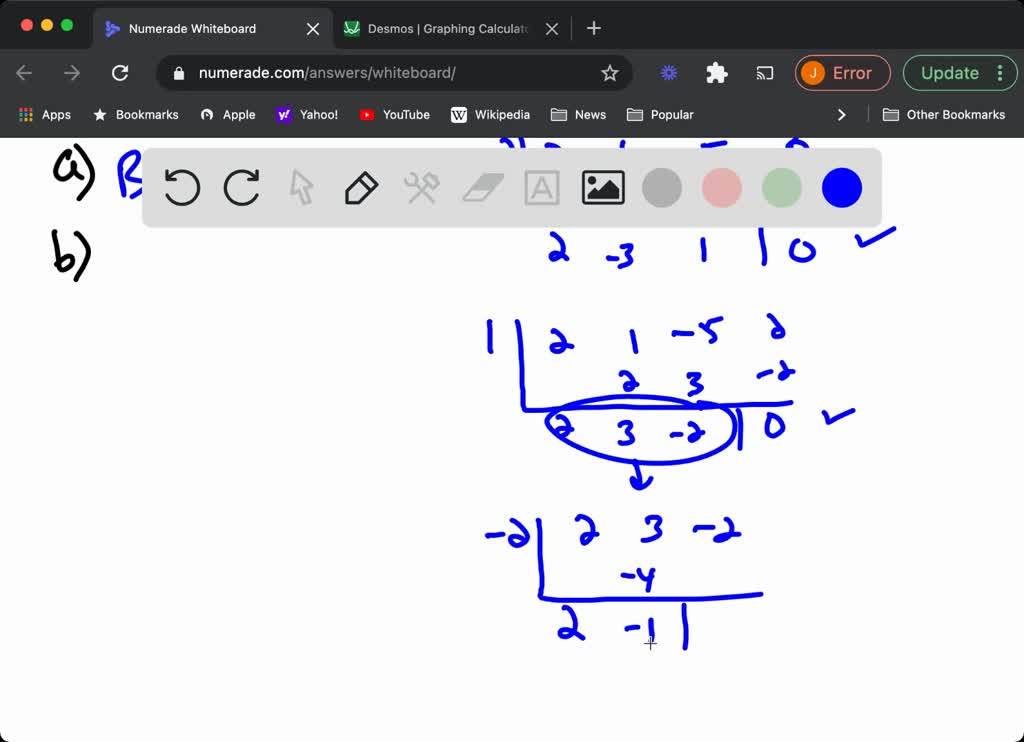Select the pointer selection tool
Viewport: 1024px width, 742px height.
(301, 187)
